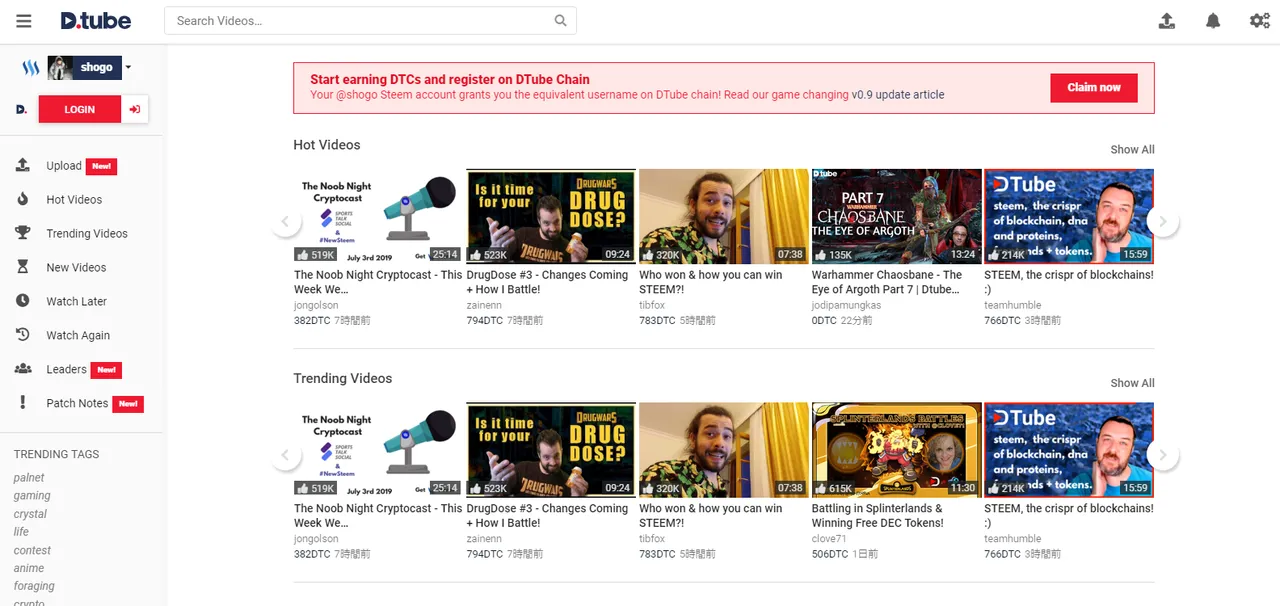The image size is (1280, 606).
Task: Open Leaders page
Action: click(x=66, y=370)
